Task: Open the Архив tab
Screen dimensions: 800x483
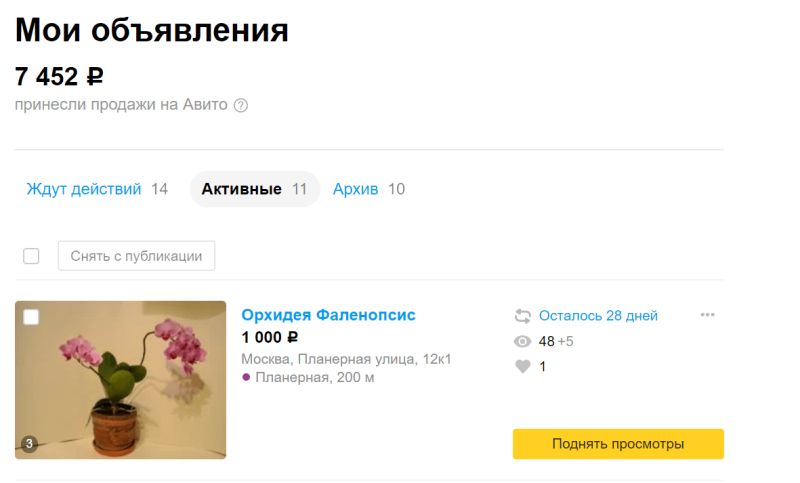Action: pos(368,189)
